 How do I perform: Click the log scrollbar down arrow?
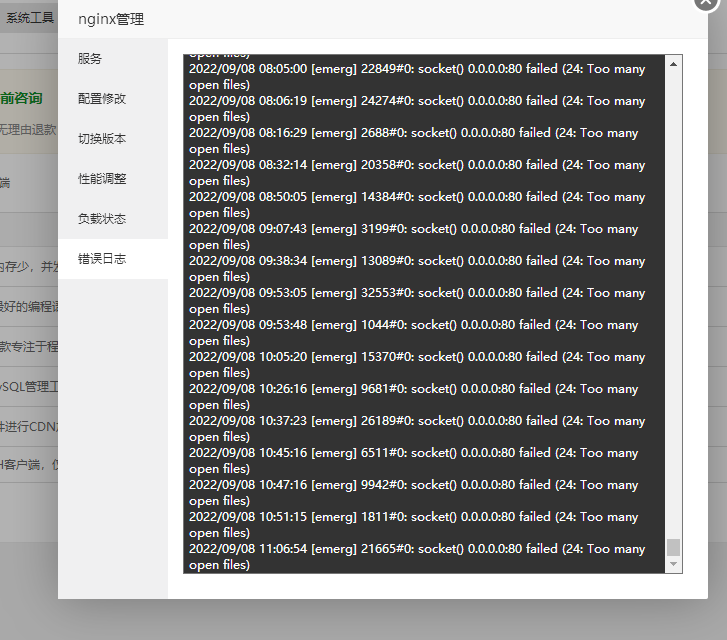point(673,564)
